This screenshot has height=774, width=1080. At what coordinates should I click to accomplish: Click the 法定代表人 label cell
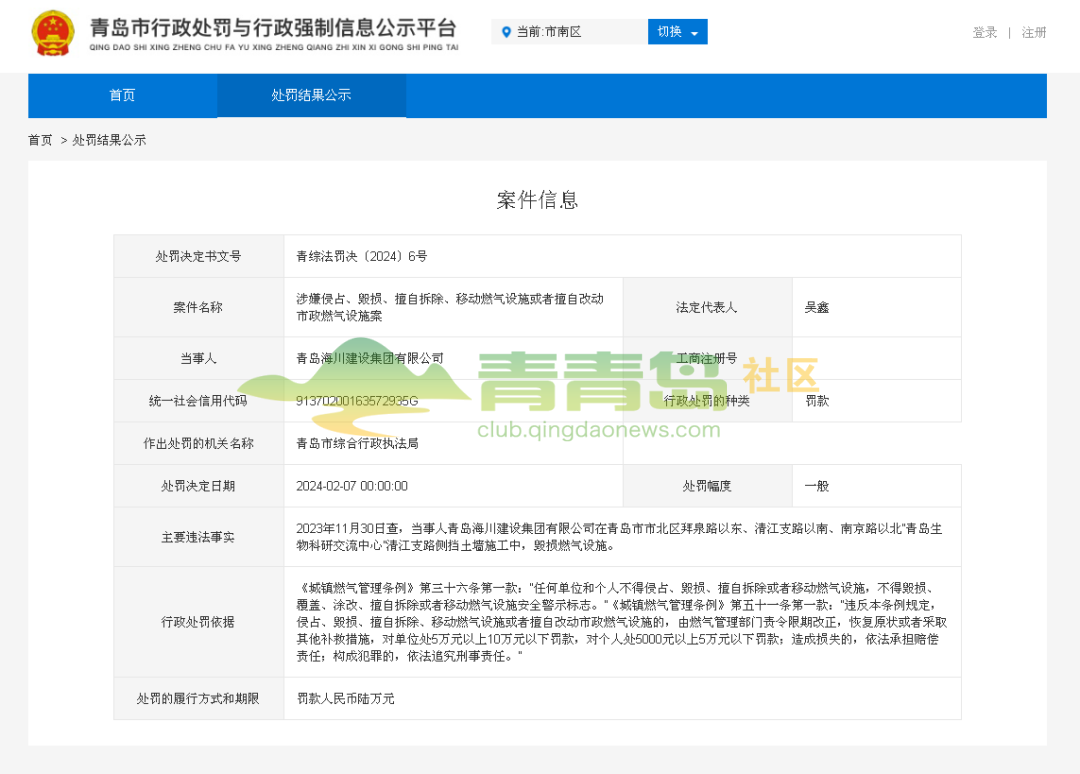(x=707, y=307)
